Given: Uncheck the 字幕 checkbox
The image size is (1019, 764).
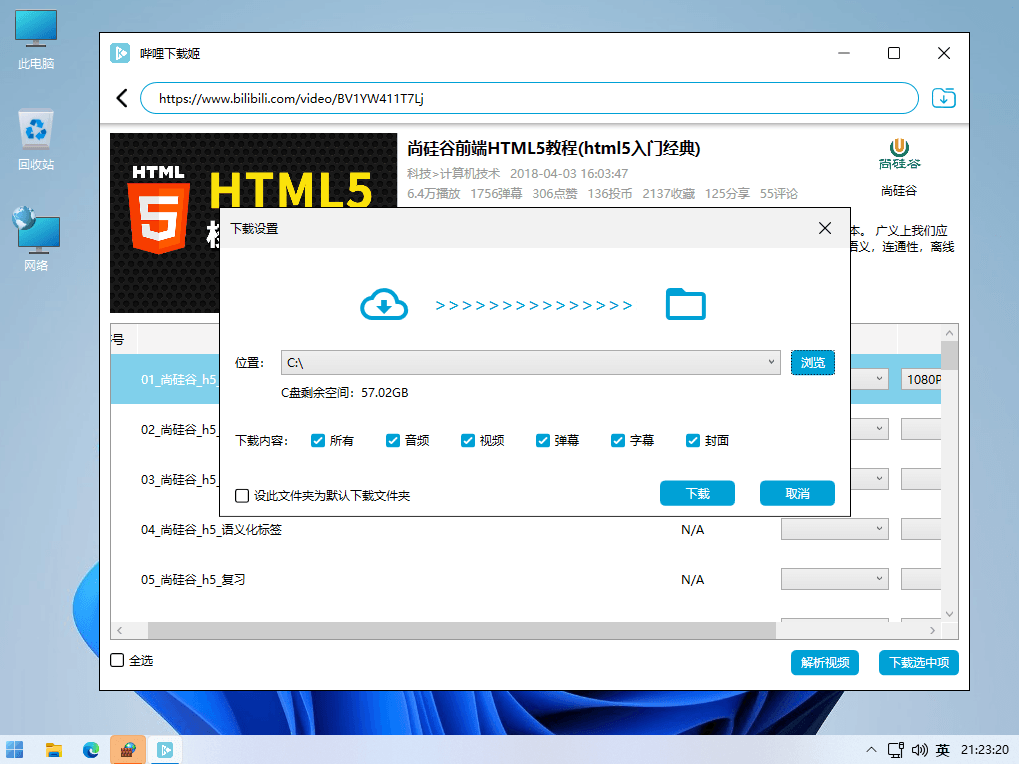Looking at the screenshot, I should click(x=618, y=440).
